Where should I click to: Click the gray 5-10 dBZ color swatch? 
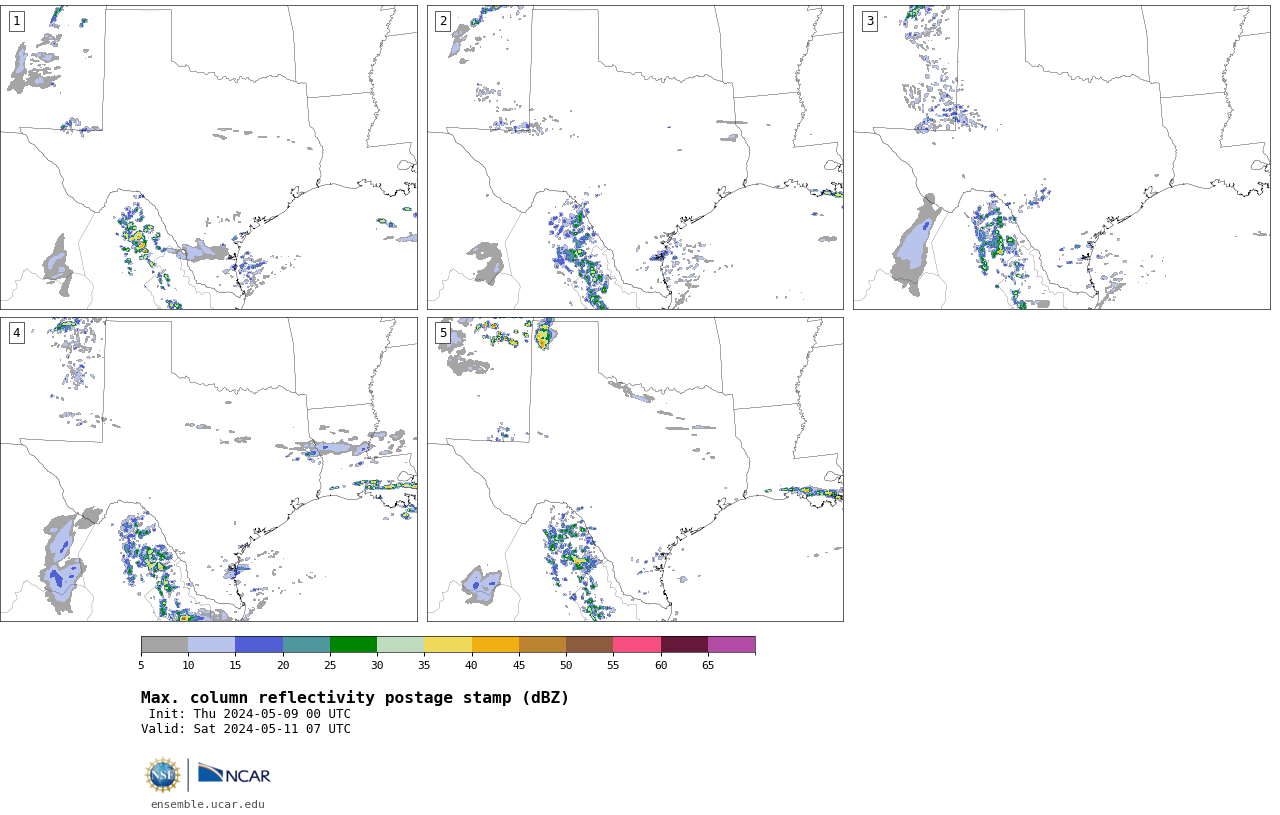[164, 644]
